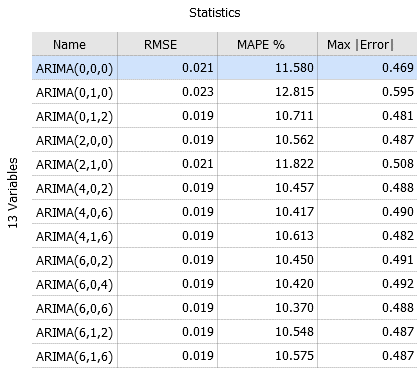Click the Name column header
417x368 pixels.
[75, 44]
